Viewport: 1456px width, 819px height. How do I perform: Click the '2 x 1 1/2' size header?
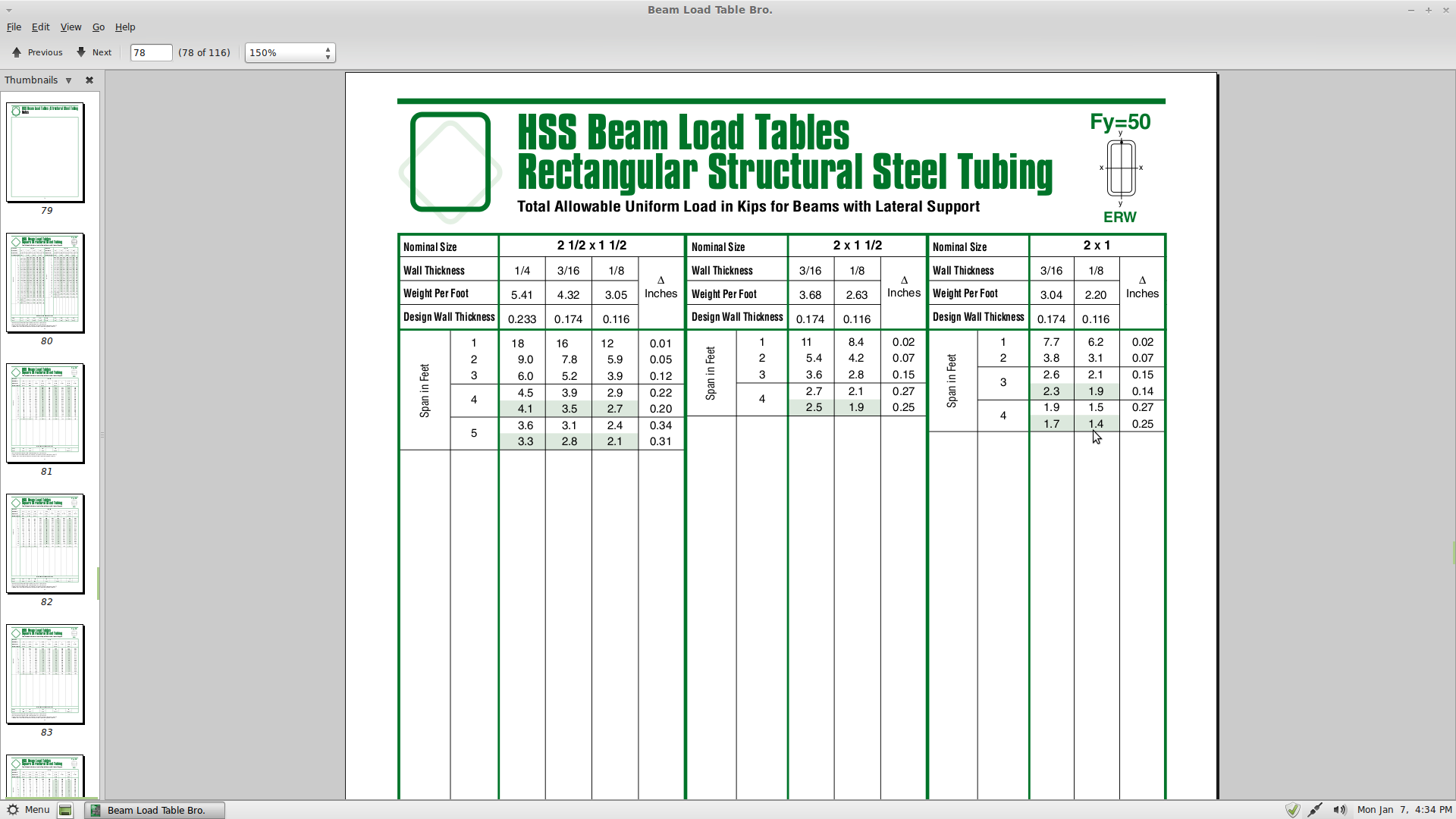tap(858, 246)
